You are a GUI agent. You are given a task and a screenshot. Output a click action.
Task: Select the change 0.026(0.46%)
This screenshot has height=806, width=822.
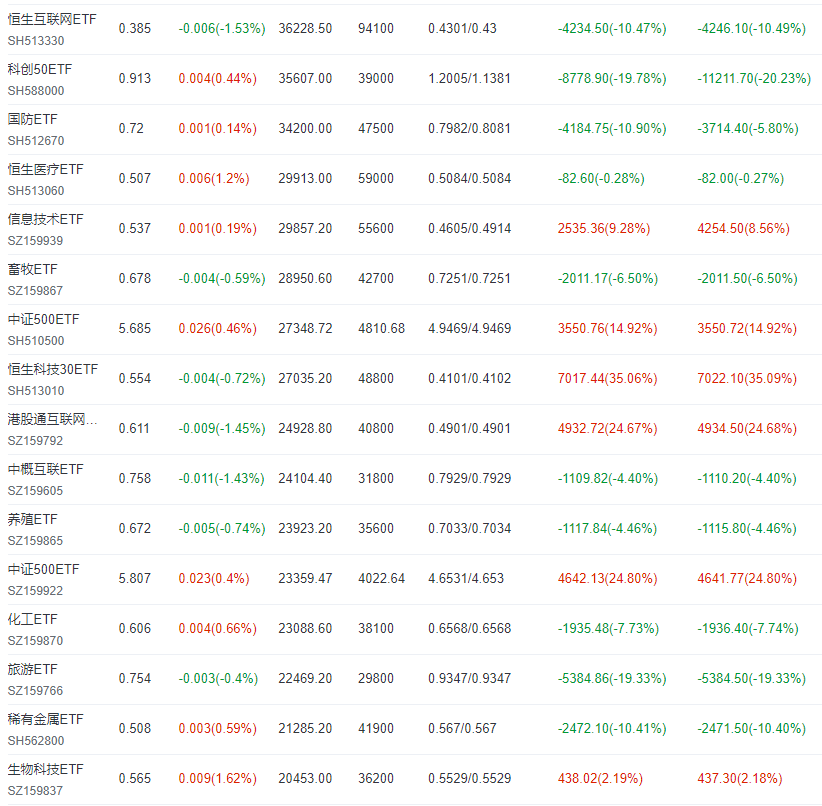[218, 329]
